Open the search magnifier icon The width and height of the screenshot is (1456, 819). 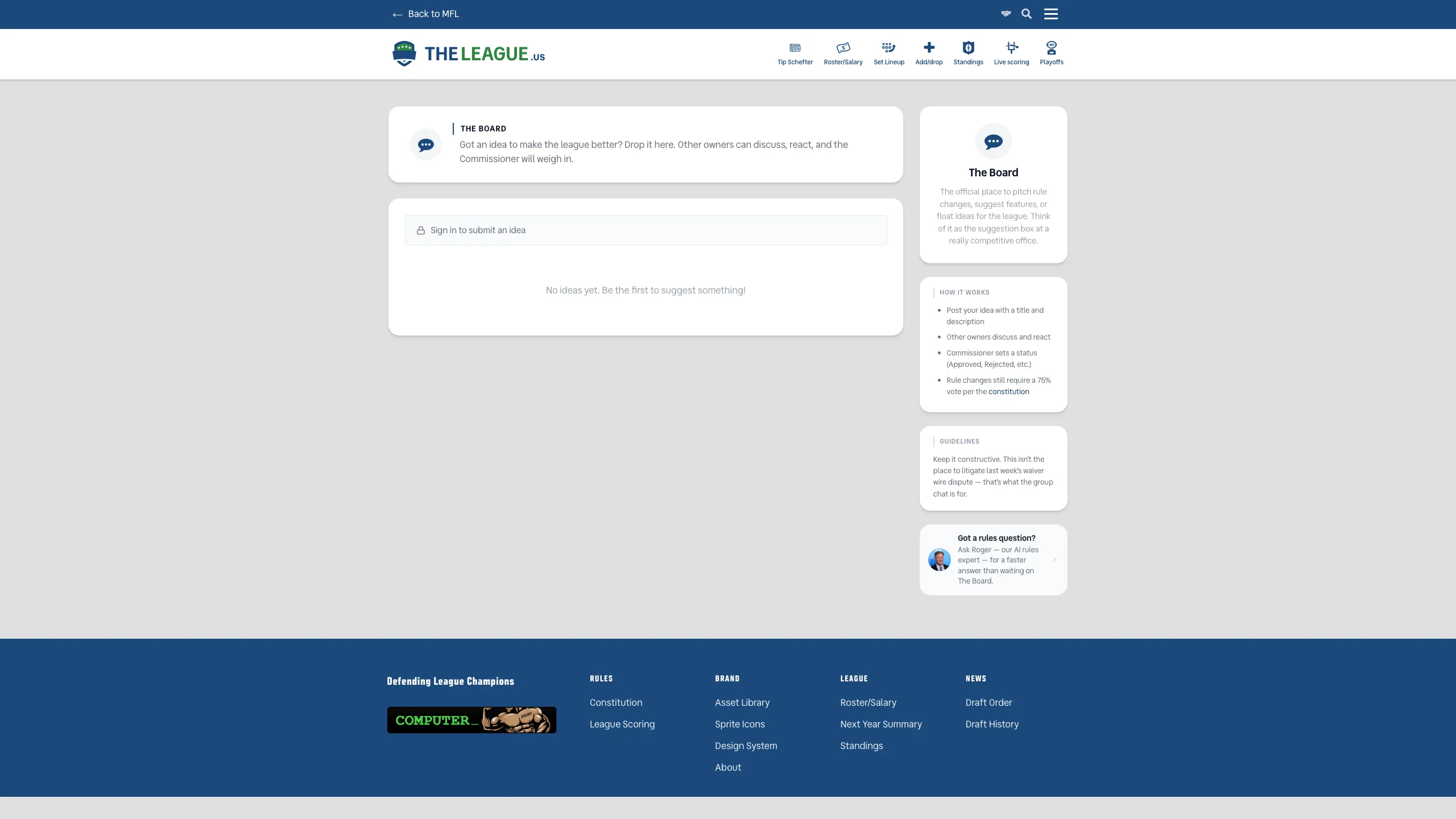[x=1026, y=14]
